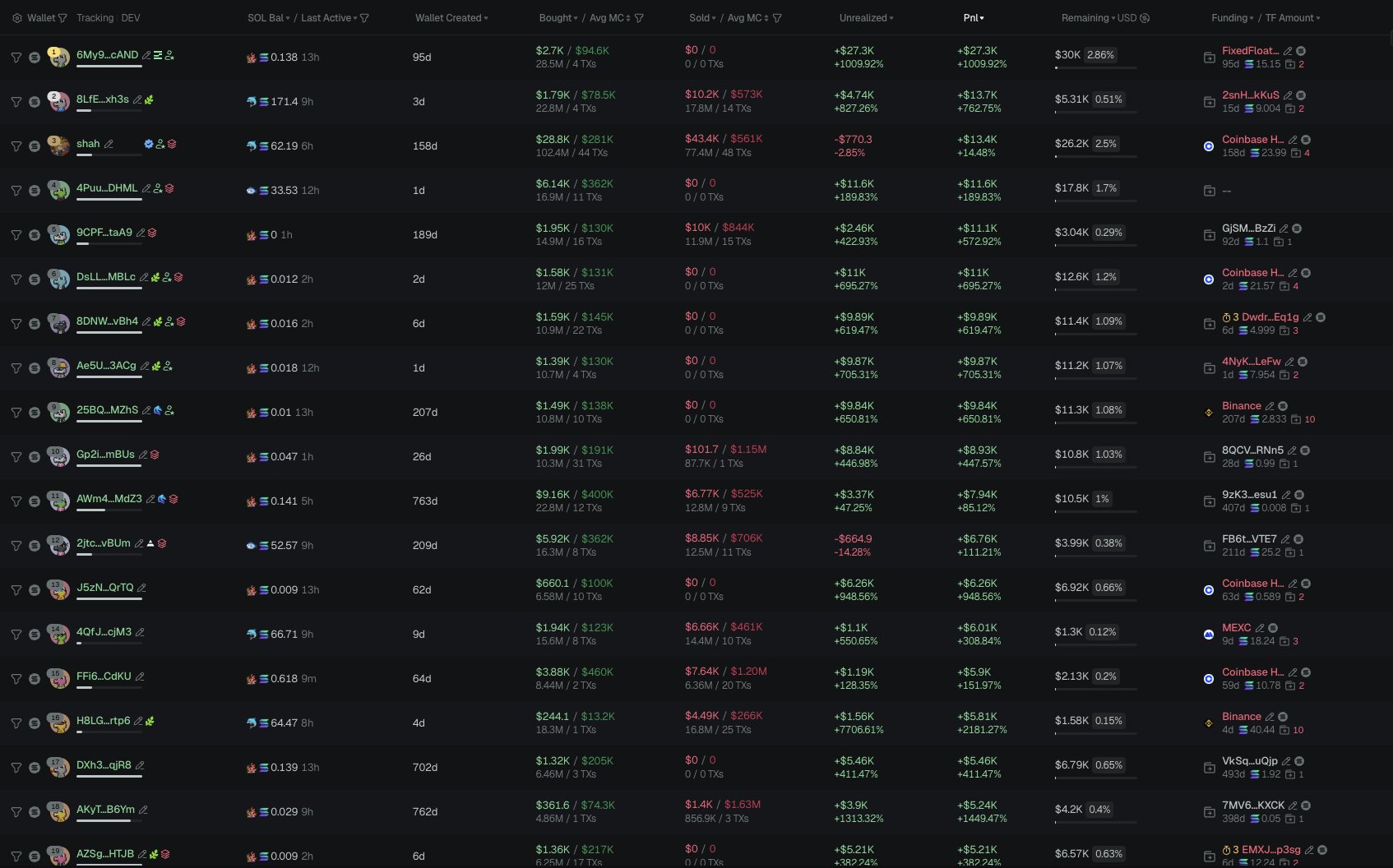Toggle the USD currency icon next to Remaining
The width and height of the screenshot is (1393, 868).
point(1145,18)
